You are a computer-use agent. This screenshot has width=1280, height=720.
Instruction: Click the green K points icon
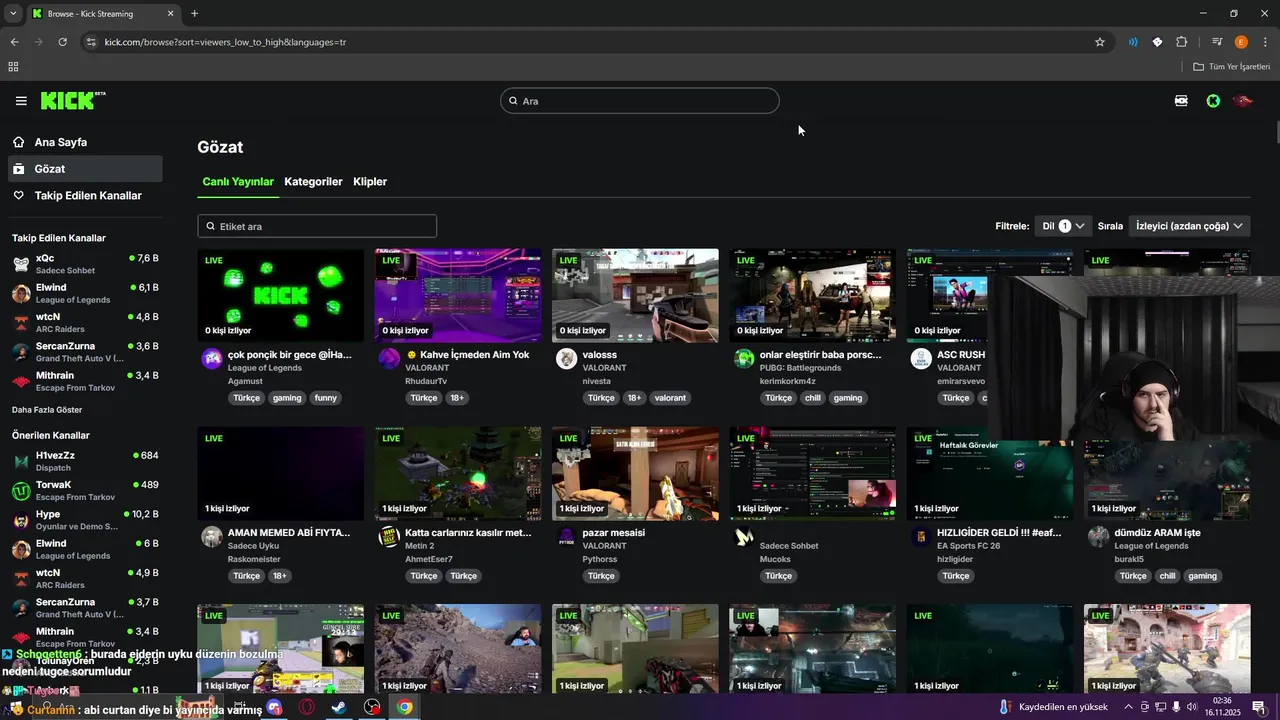[x=1213, y=101]
